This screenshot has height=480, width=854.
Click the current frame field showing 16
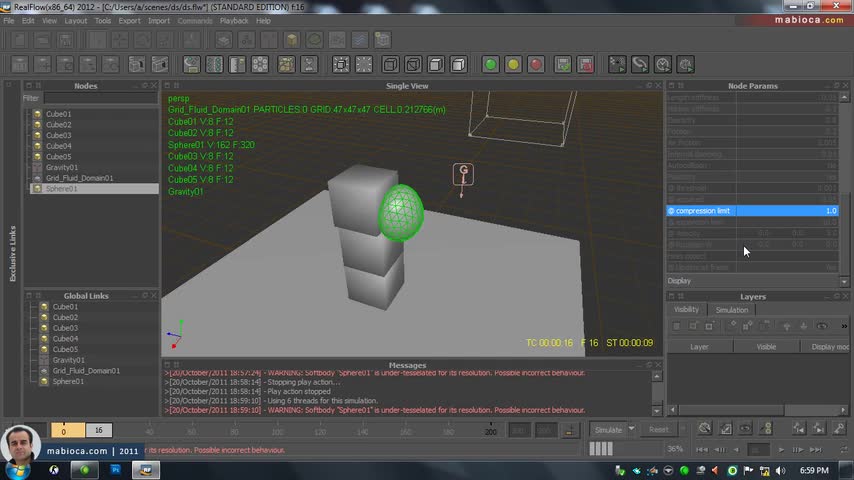pos(99,430)
